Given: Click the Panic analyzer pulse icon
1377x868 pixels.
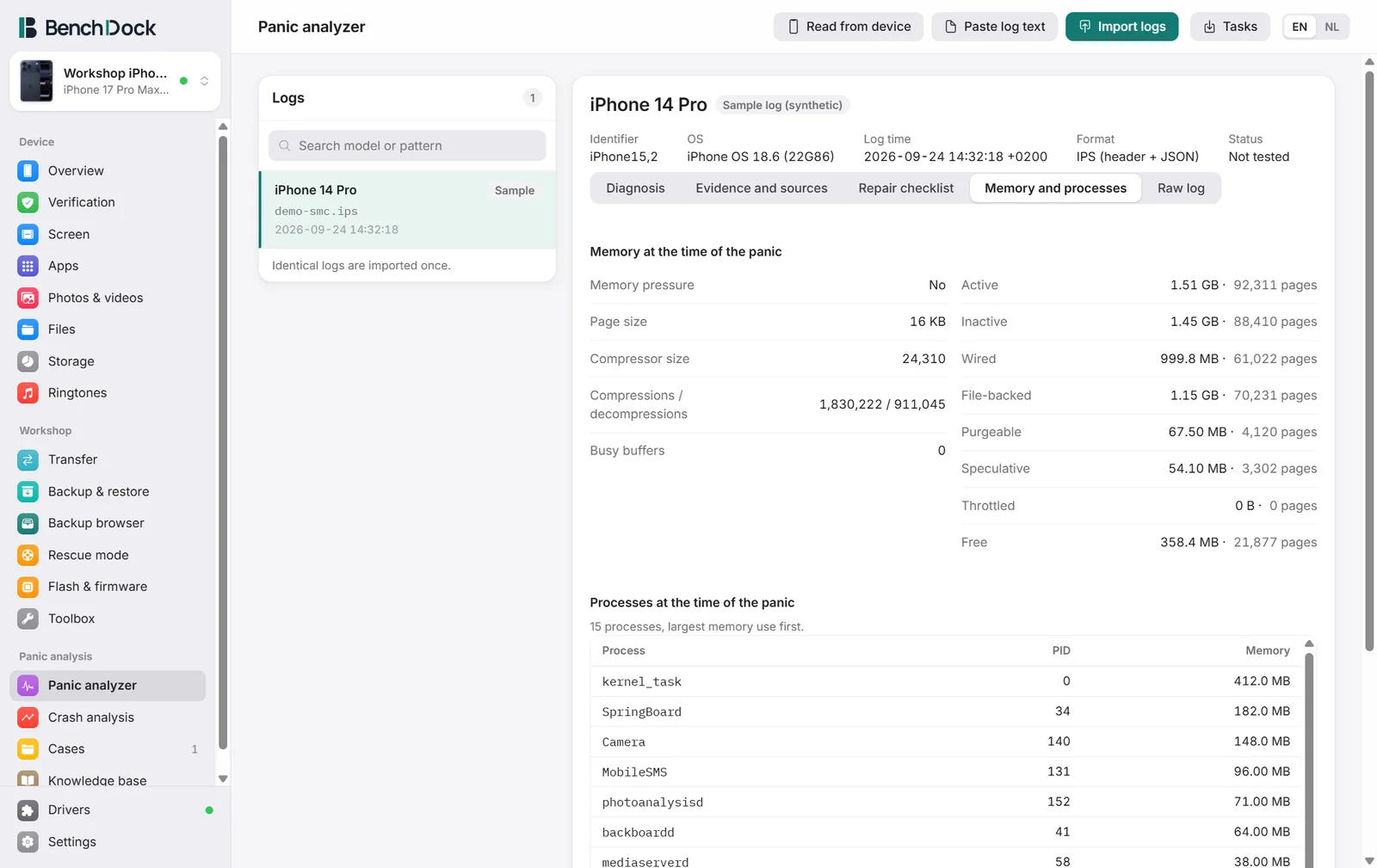Looking at the screenshot, I should [x=28, y=686].
